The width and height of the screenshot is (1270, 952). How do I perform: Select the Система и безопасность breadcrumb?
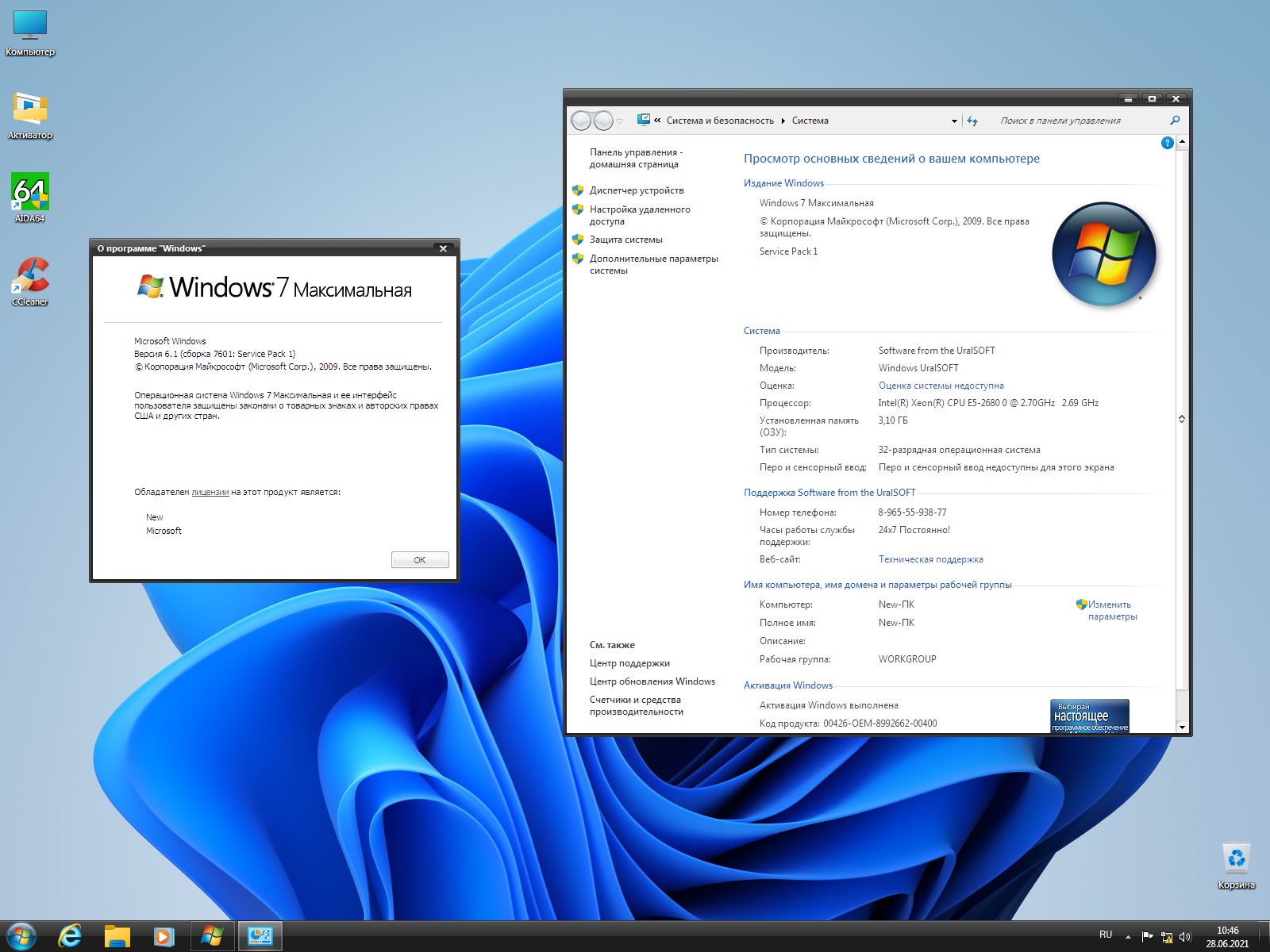(720, 121)
